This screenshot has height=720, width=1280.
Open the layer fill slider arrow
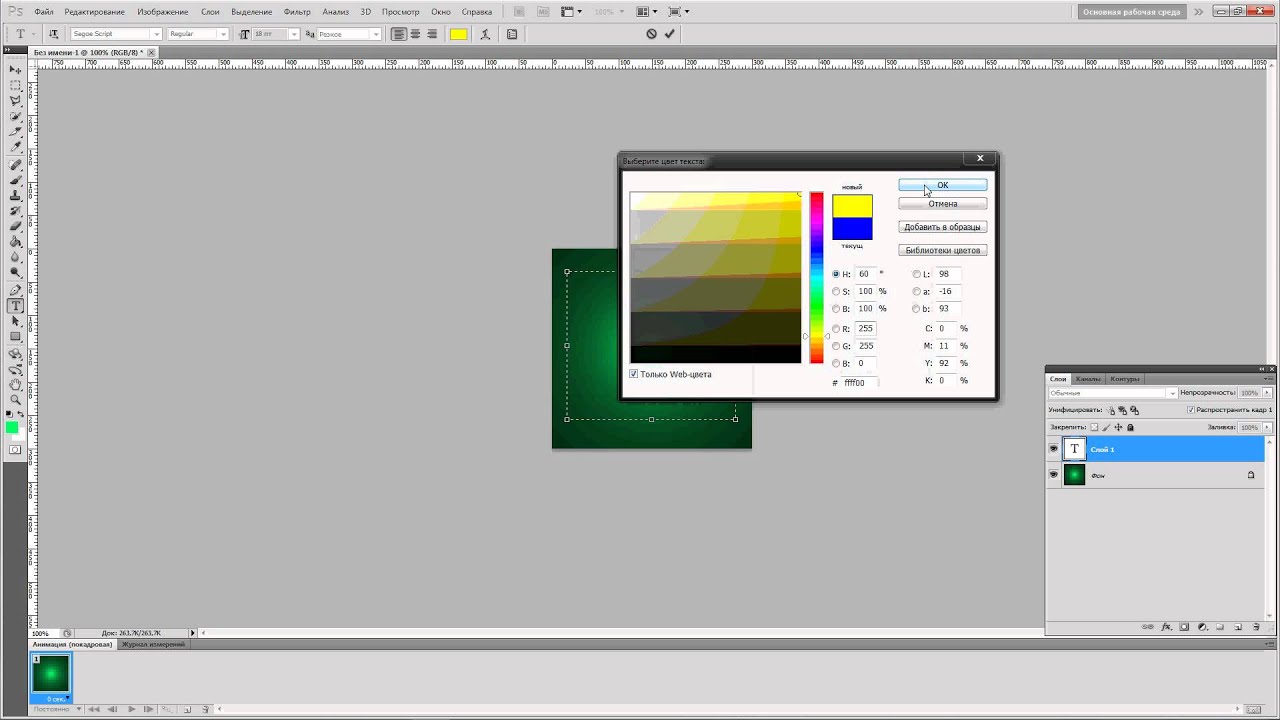point(1267,427)
